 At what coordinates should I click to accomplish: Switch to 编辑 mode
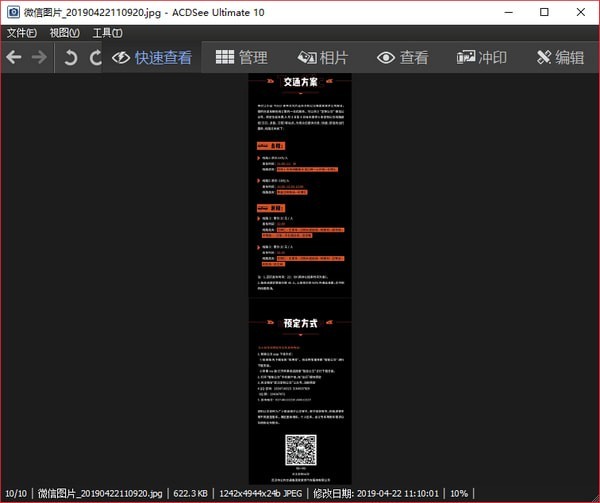560,57
